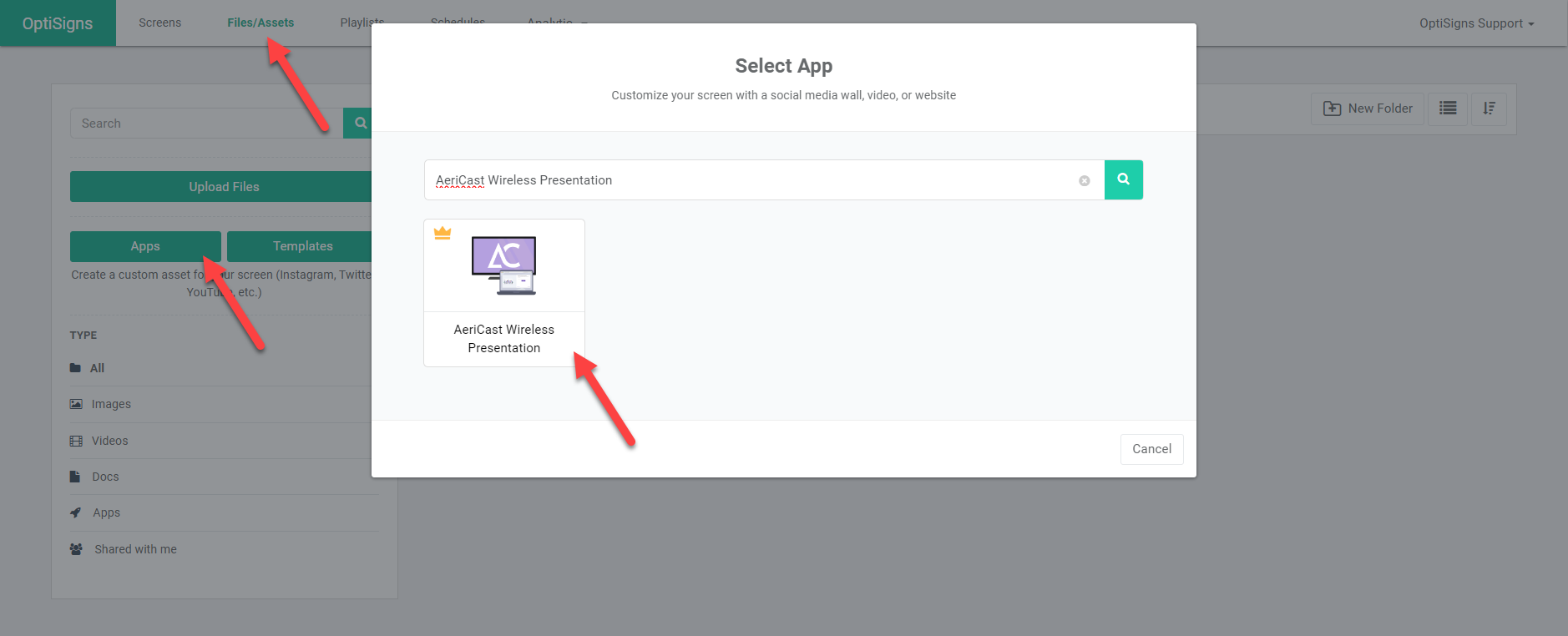Clear the app search field text
This screenshot has height=636, width=1568.
(x=1084, y=180)
